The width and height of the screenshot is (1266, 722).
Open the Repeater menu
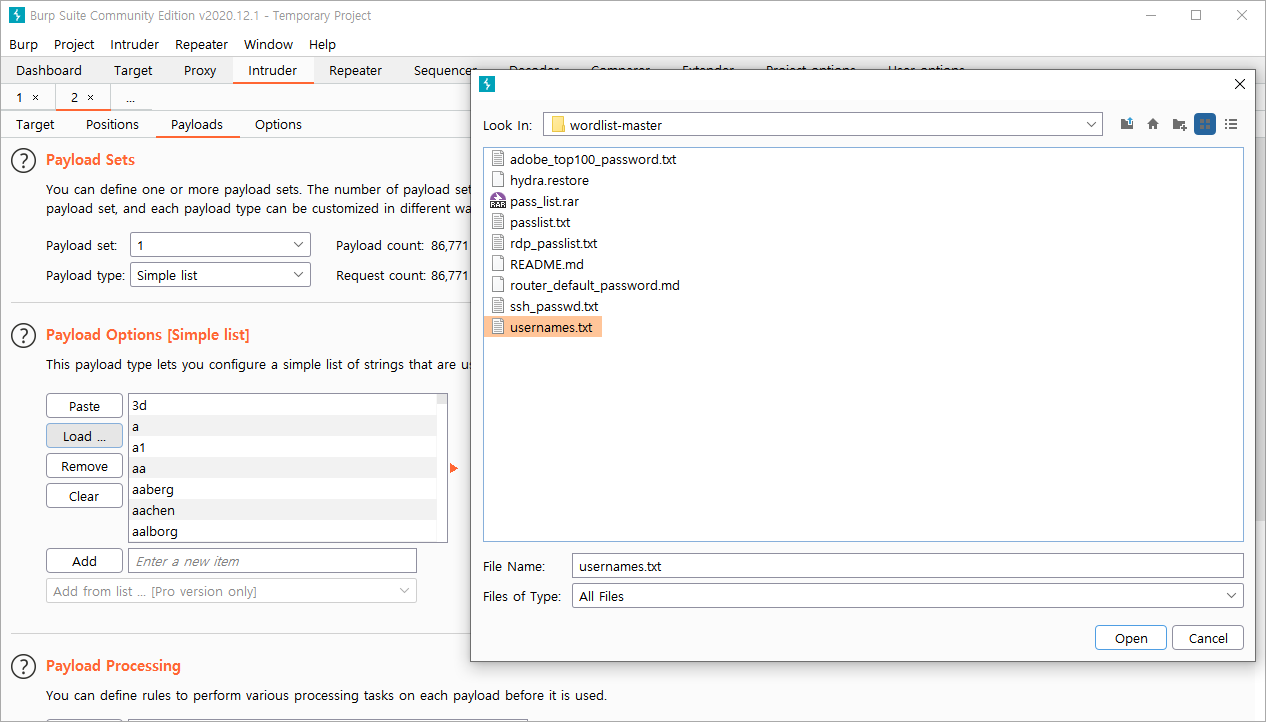(201, 45)
